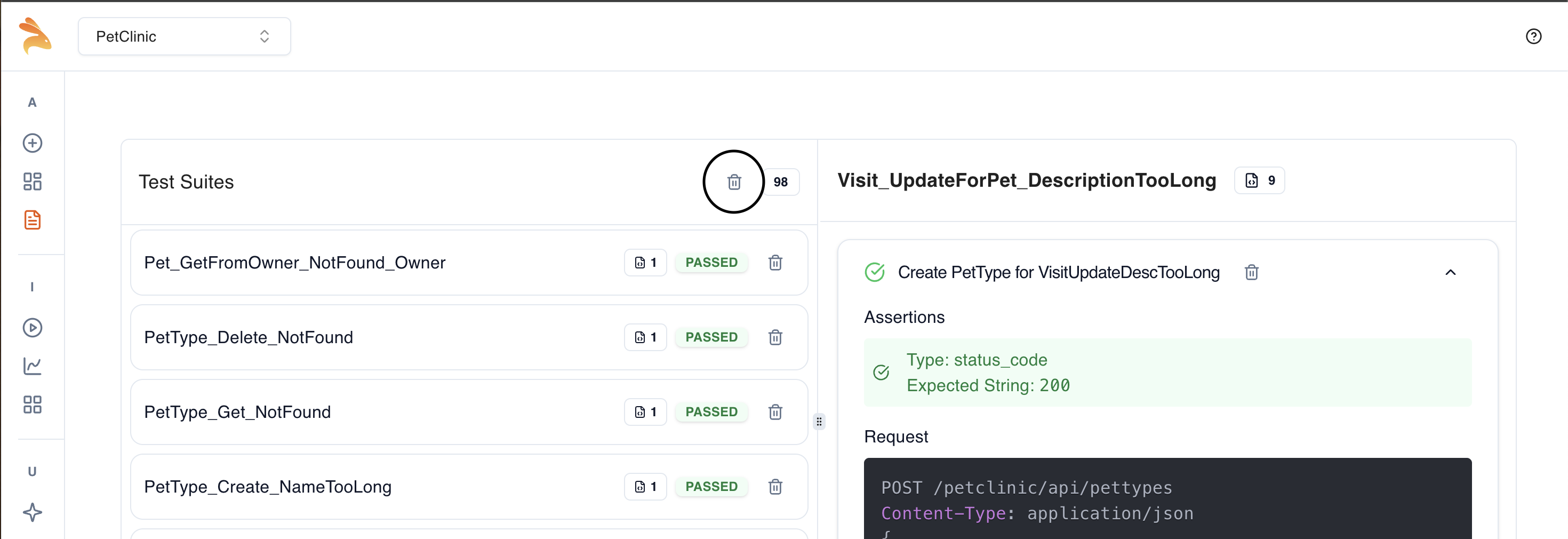Click step count badge of PetType_Create_NameTooLong
1568x539 pixels.
click(645, 487)
